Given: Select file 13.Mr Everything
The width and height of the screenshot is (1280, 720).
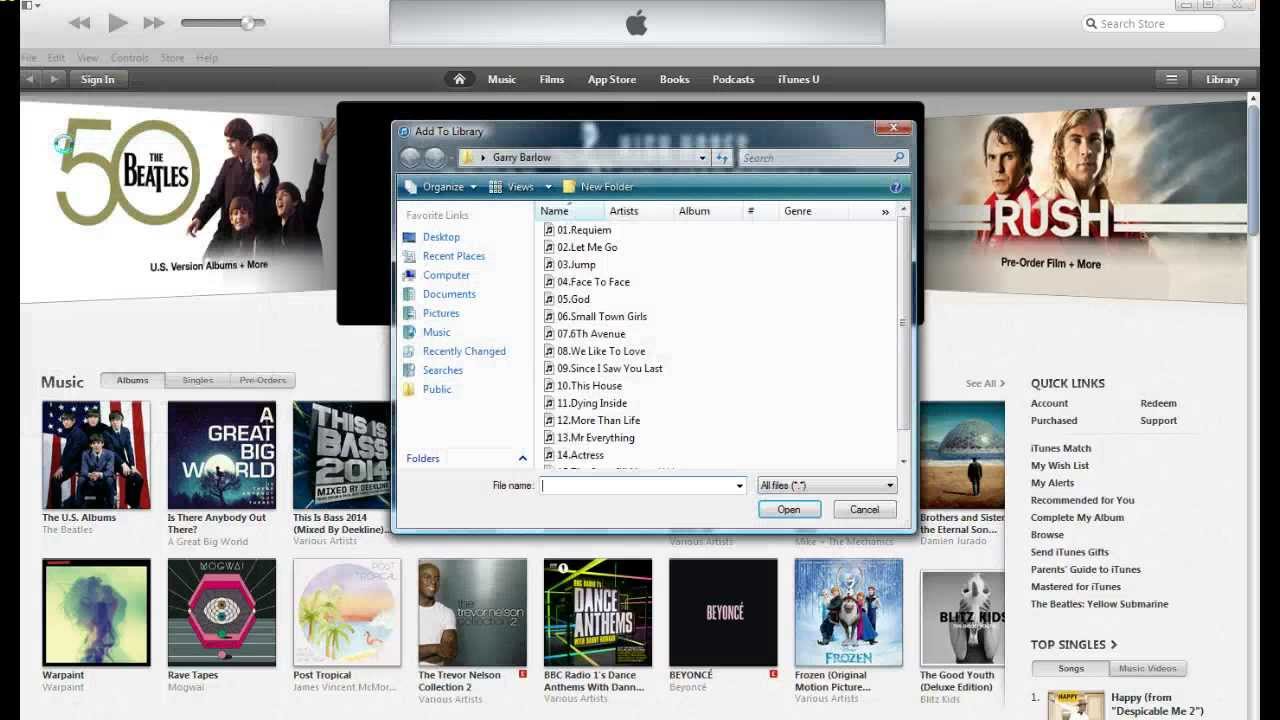Looking at the screenshot, I should pyautogui.click(x=596, y=438).
